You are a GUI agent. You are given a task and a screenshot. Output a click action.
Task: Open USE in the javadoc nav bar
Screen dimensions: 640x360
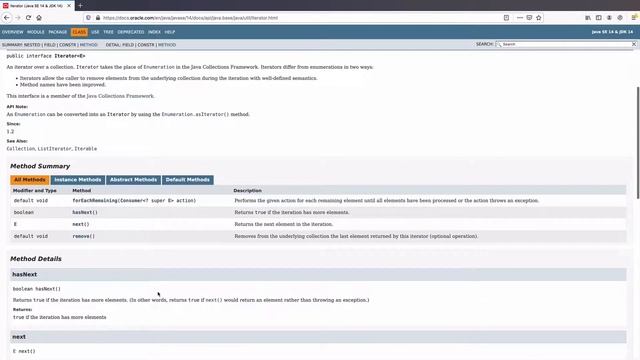(95, 32)
